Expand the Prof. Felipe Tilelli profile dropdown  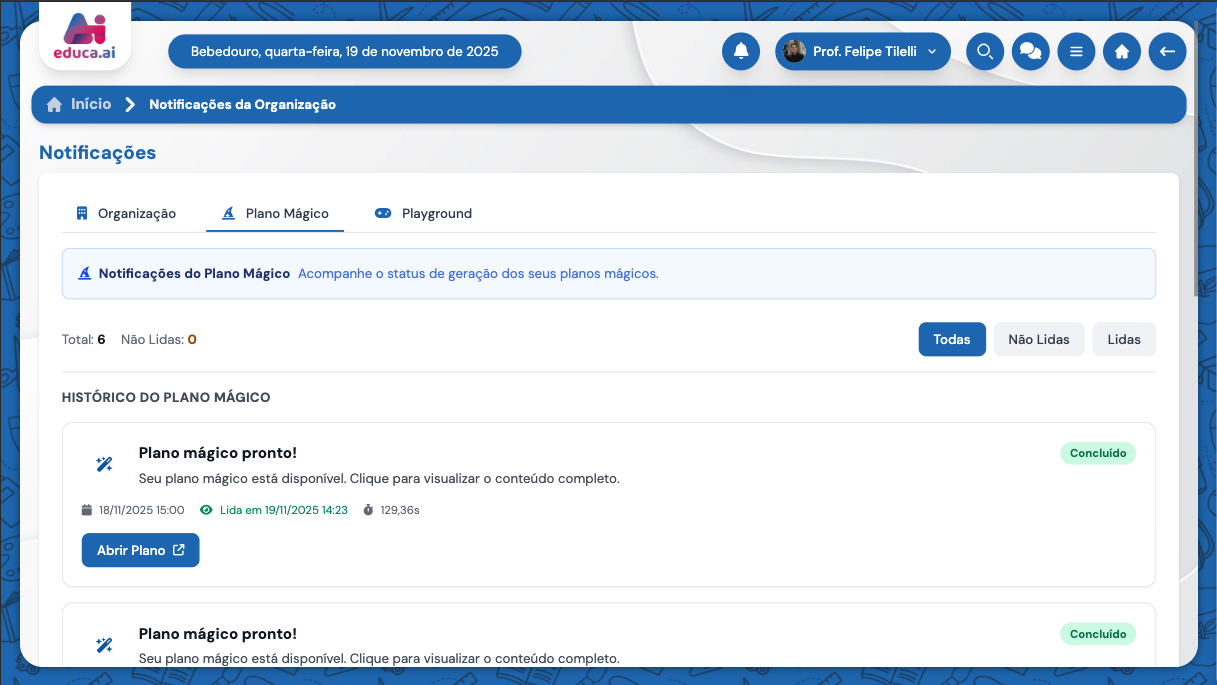click(x=862, y=51)
